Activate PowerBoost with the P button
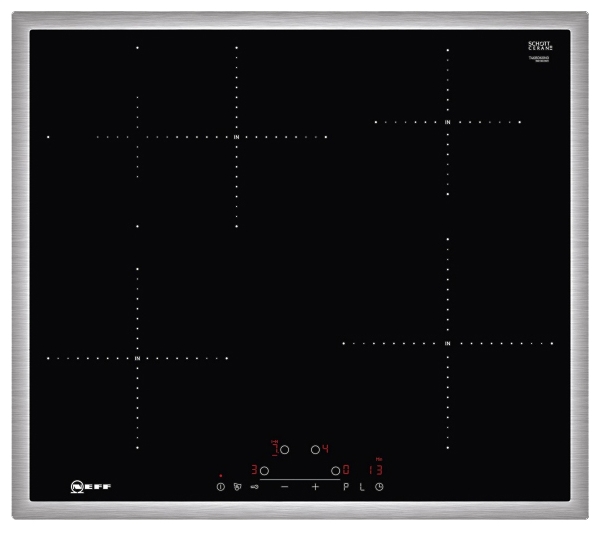Screen dimensions: 599x534 click(346, 487)
